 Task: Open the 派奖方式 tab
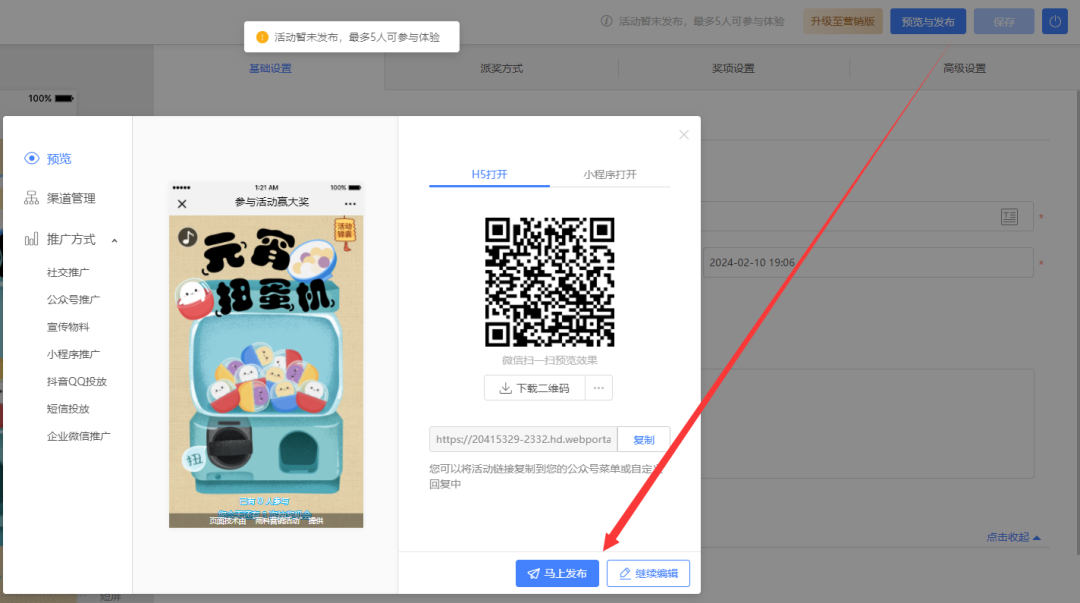pyautogui.click(x=501, y=68)
